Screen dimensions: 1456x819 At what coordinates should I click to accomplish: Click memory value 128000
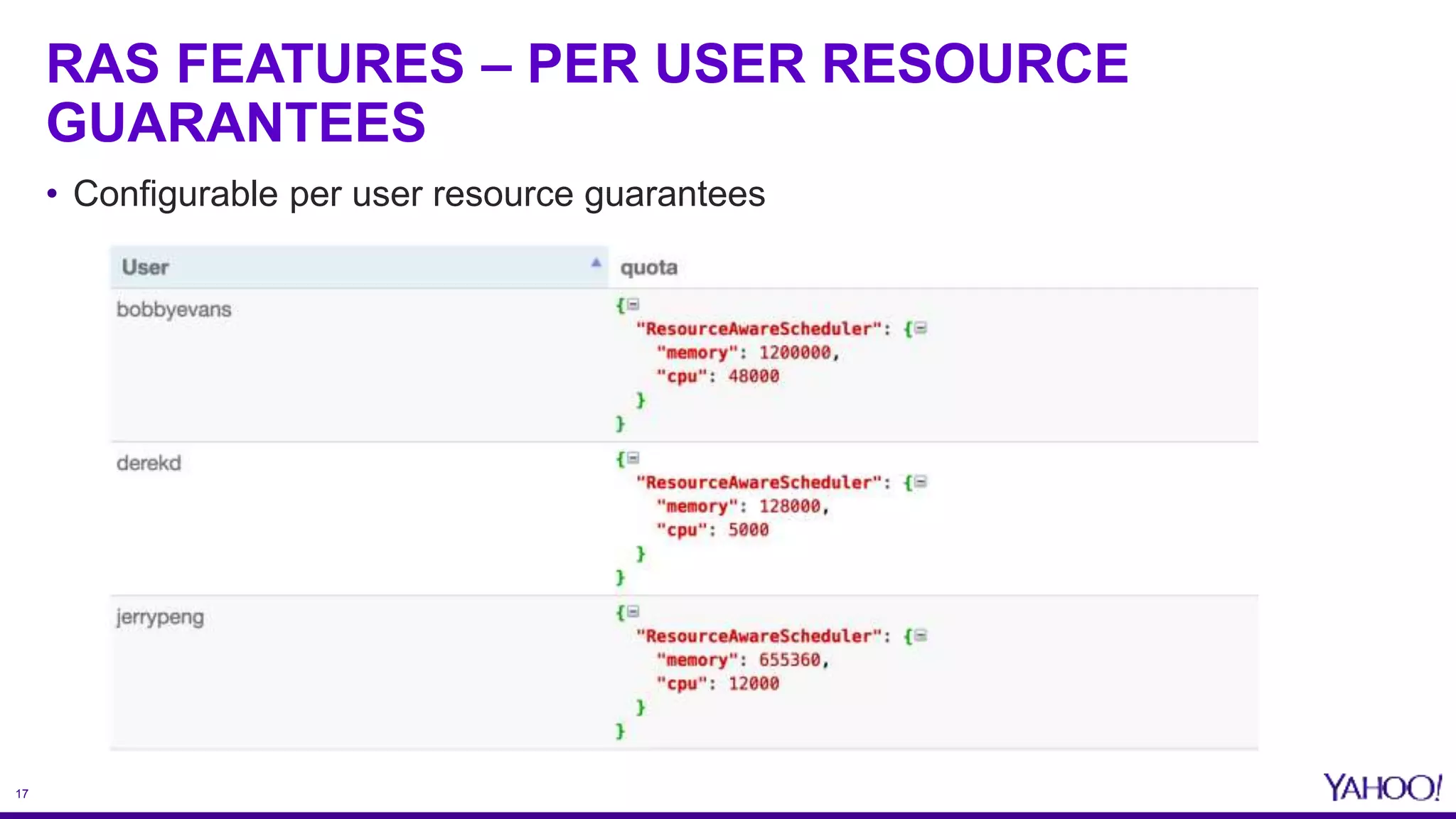pos(790,506)
